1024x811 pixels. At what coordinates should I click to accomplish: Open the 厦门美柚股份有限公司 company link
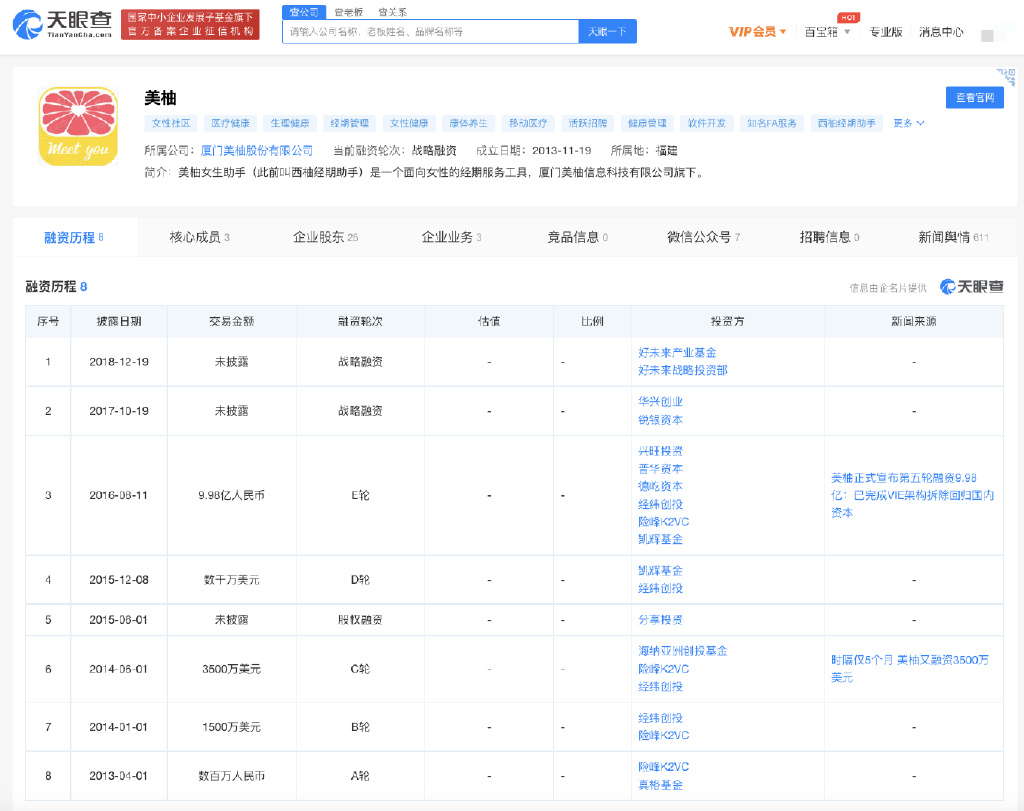pyautogui.click(x=257, y=151)
